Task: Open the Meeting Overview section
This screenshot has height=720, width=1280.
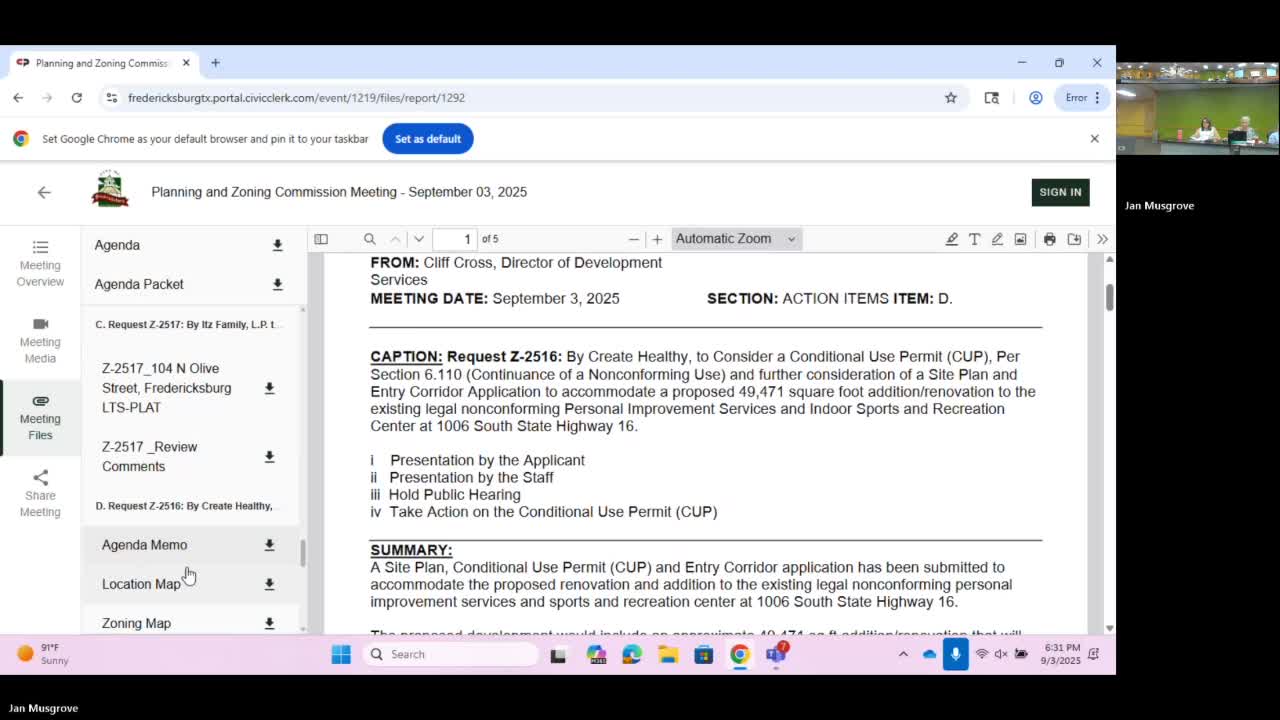Action: (40, 263)
